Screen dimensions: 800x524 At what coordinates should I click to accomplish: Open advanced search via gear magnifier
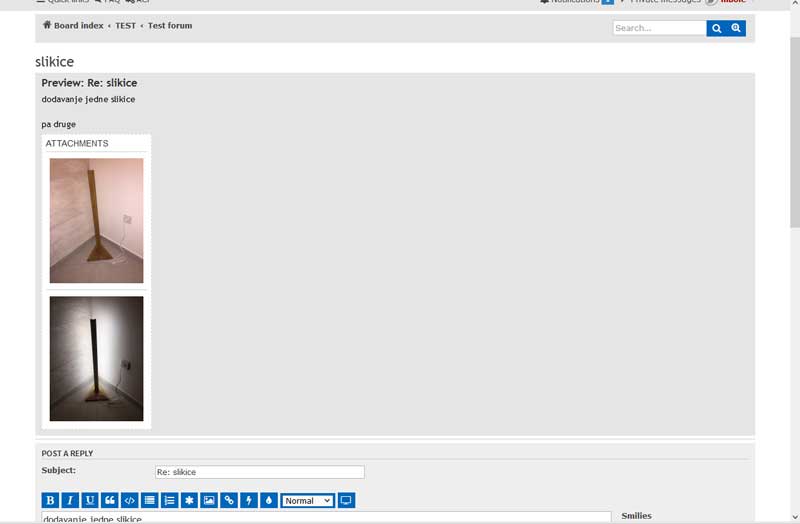(x=736, y=28)
